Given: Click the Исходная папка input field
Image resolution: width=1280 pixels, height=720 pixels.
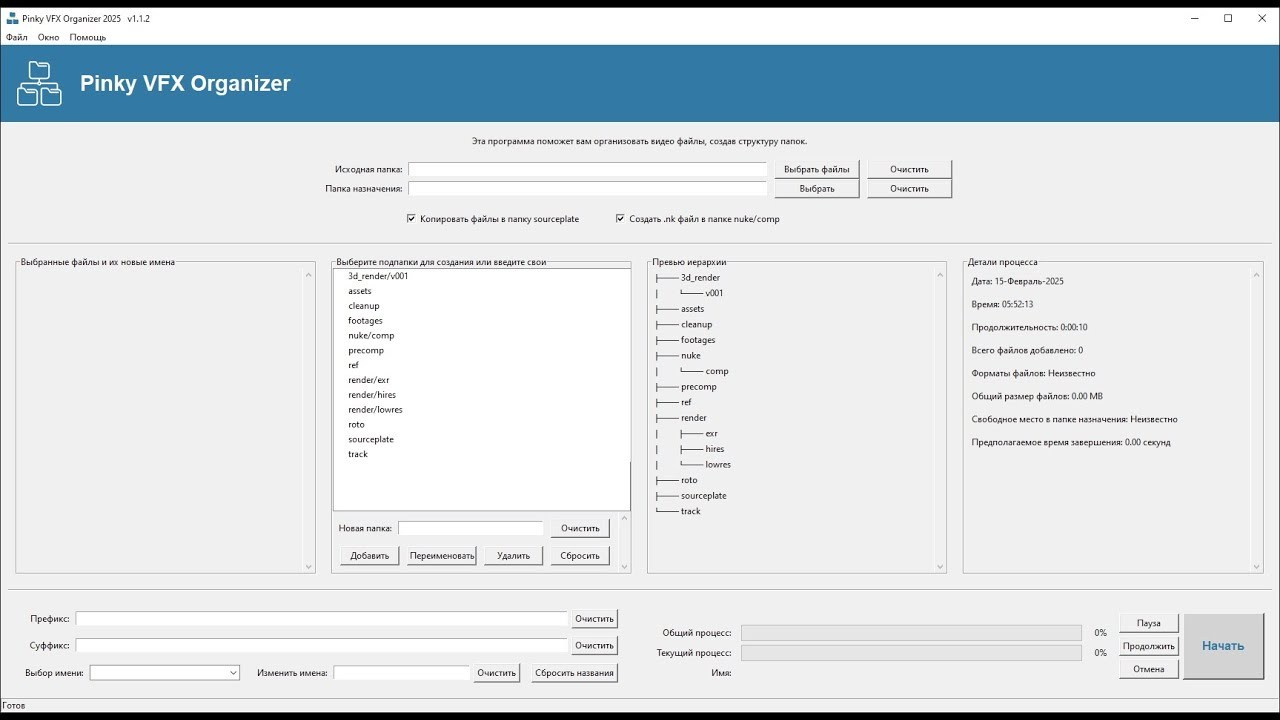Looking at the screenshot, I should click(x=587, y=169).
